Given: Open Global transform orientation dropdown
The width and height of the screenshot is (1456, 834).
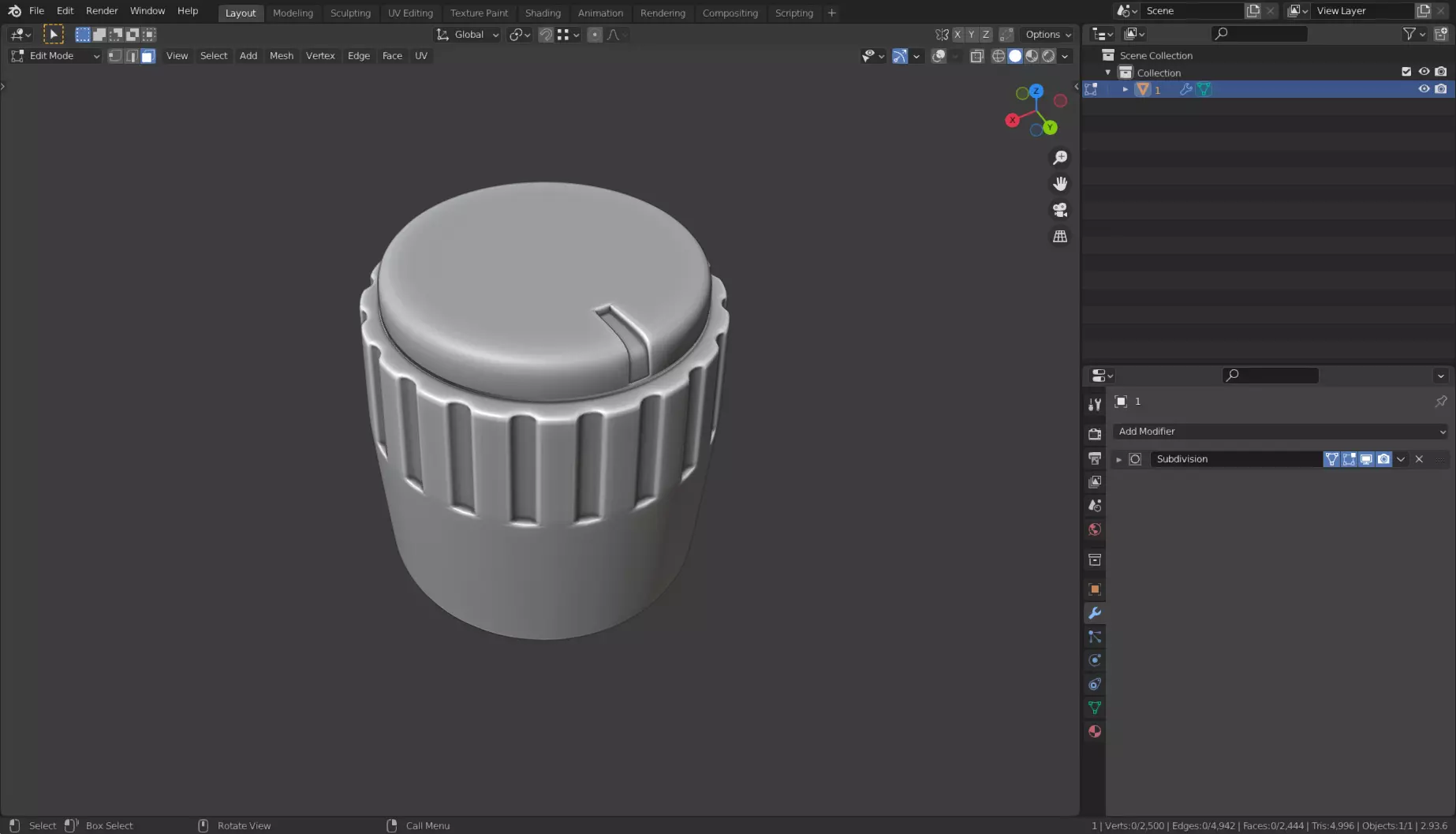Looking at the screenshot, I should [x=468, y=35].
